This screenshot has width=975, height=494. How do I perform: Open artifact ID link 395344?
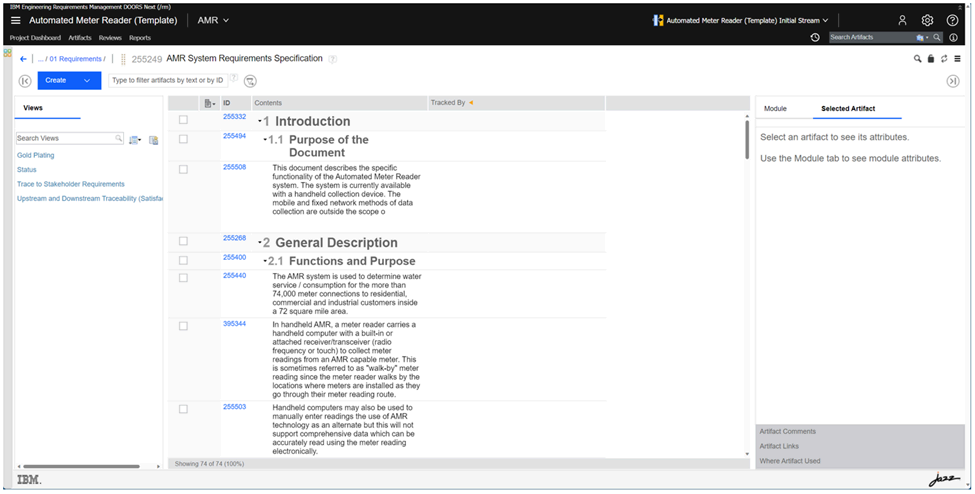pos(234,324)
